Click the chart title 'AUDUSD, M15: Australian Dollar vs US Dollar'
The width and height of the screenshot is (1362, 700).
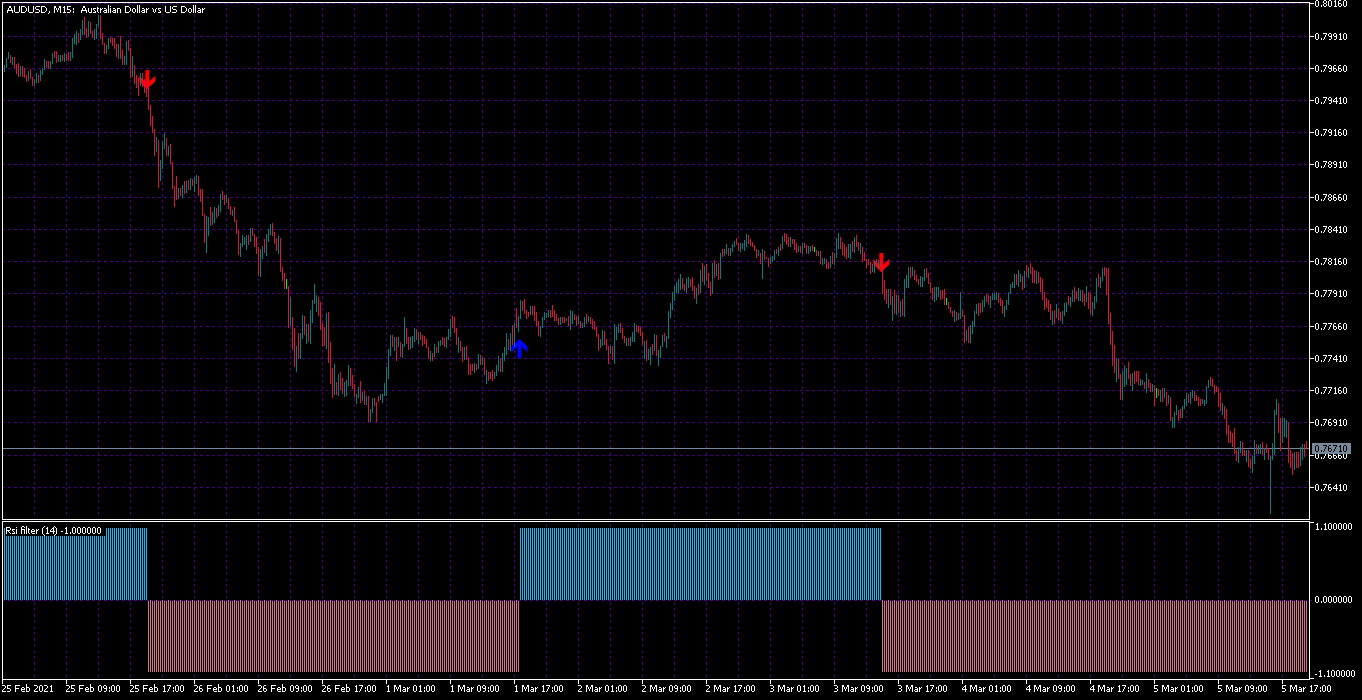tap(105, 9)
